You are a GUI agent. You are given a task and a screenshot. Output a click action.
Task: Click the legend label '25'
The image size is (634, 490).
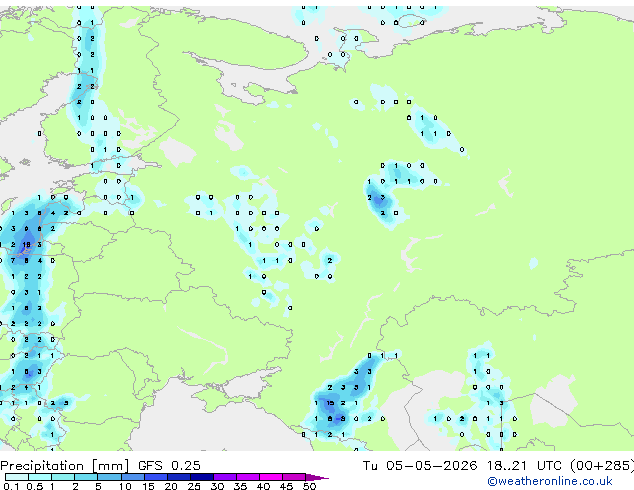point(194,486)
